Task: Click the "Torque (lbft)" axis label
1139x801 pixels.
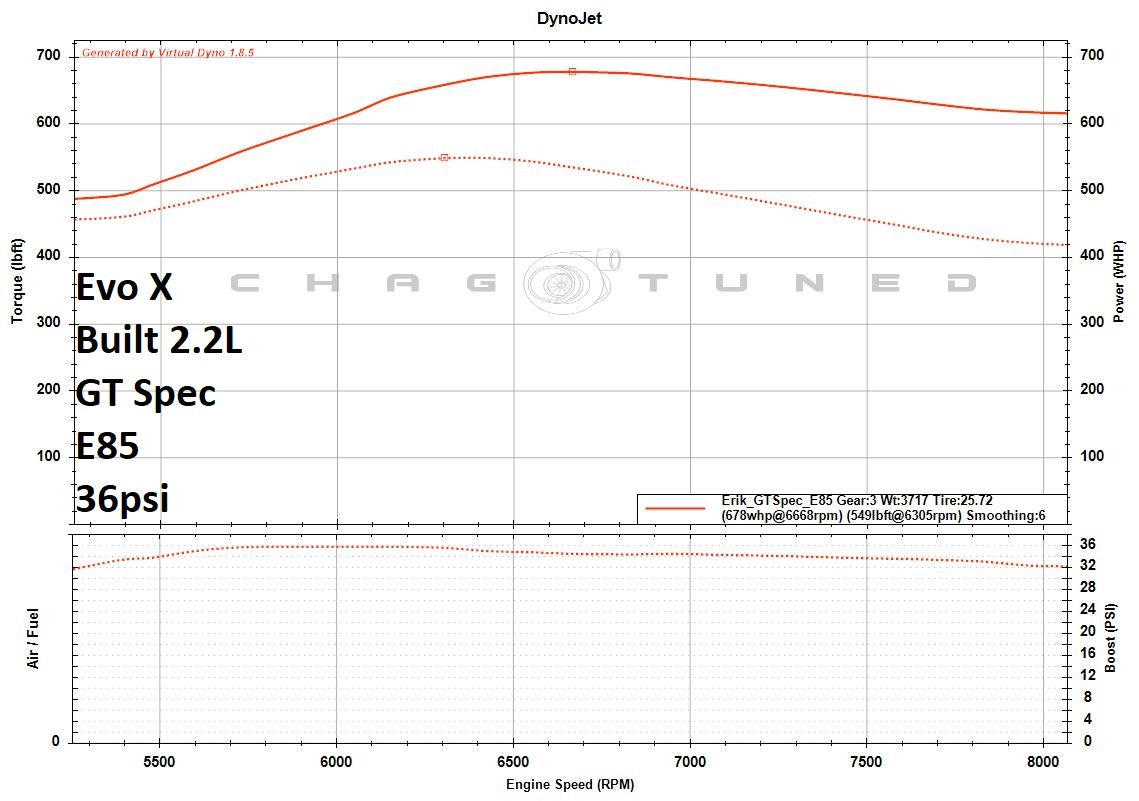Action: (18, 281)
